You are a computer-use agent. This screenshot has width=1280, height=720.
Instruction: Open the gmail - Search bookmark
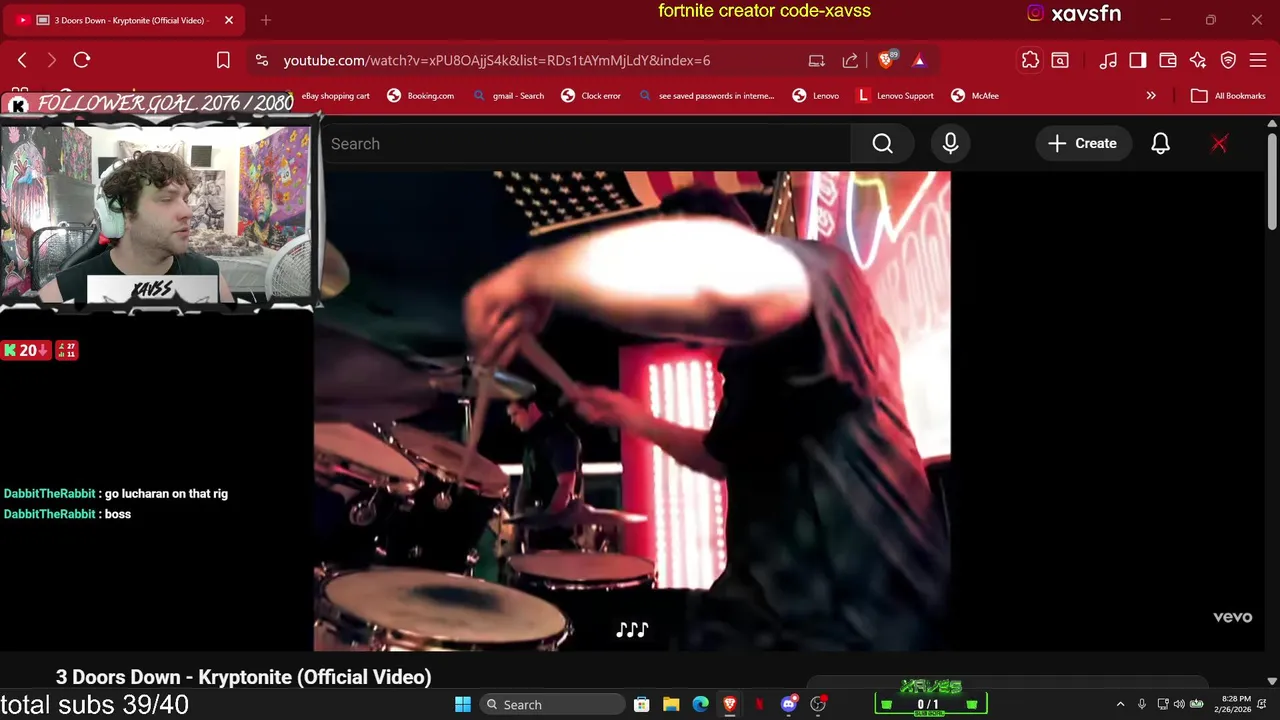(x=508, y=96)
